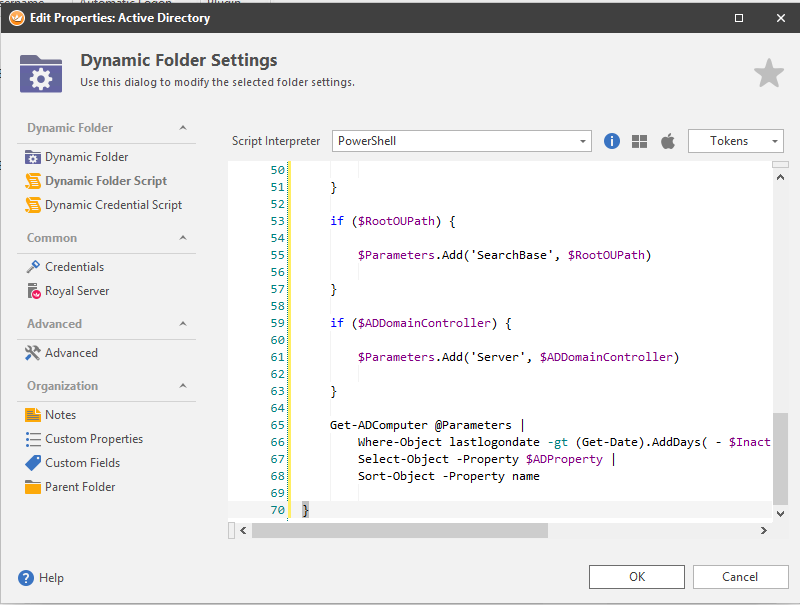Collapse the Dynamic Folder section
The height and width of the screenshot is (605, 800).
tap(183, 128)
